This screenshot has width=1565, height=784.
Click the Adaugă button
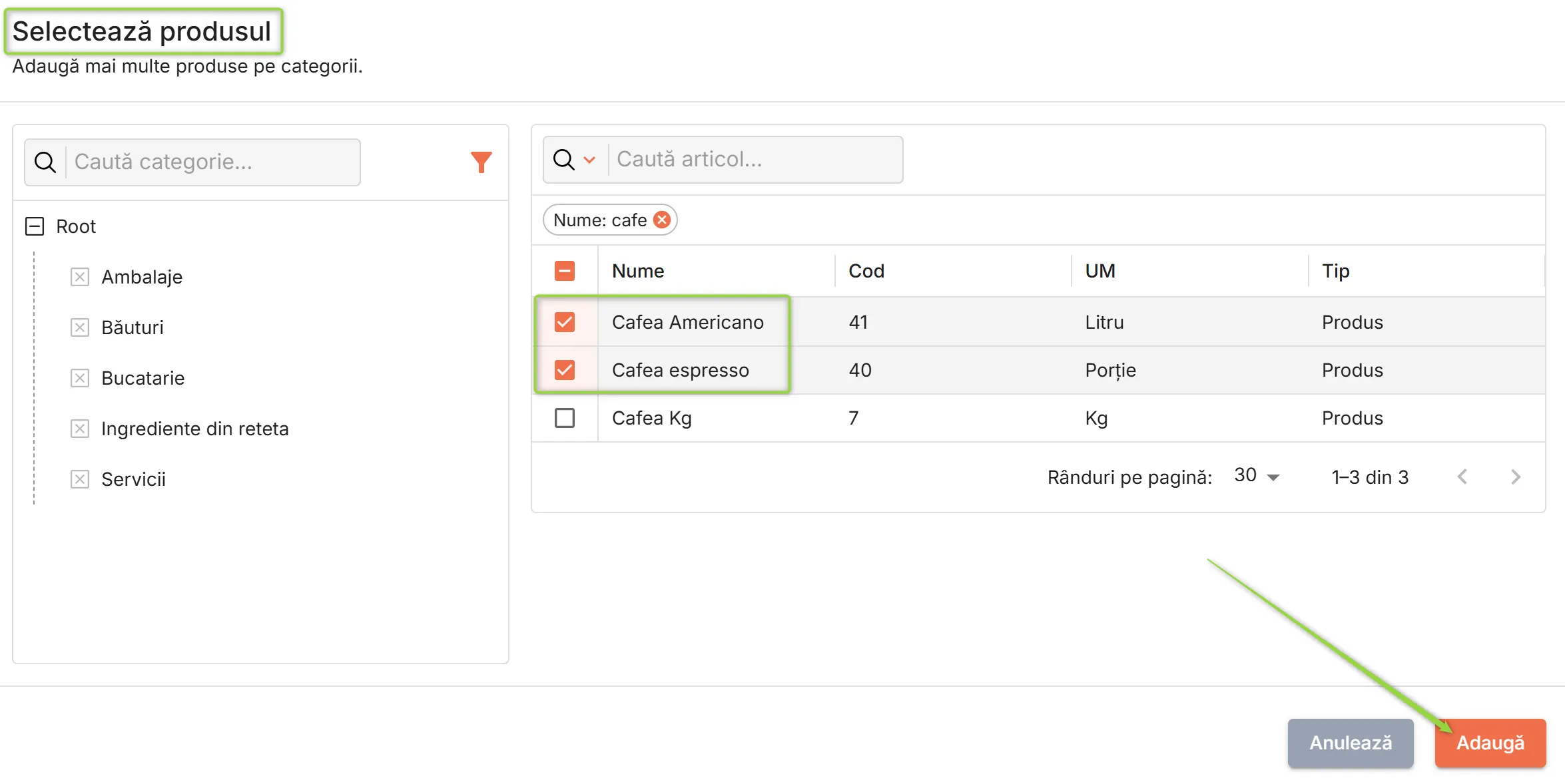click(1490, 743)
